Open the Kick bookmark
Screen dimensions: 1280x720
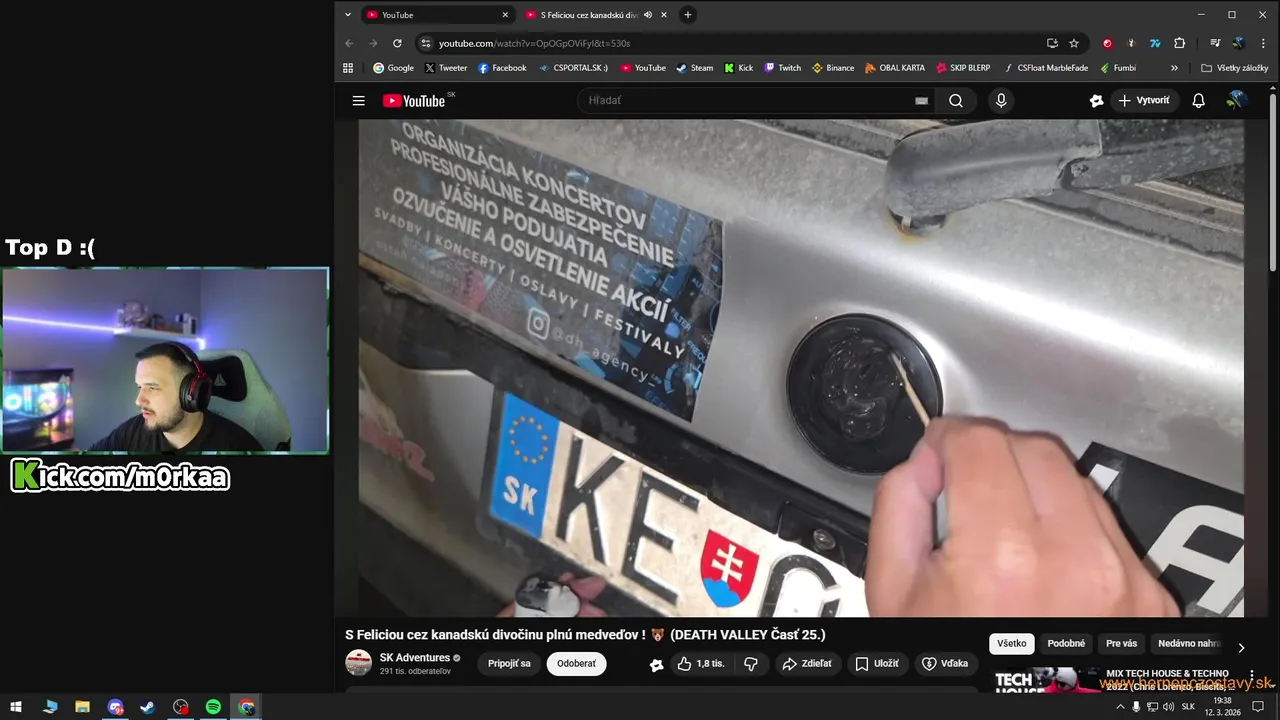pos(738,68)
